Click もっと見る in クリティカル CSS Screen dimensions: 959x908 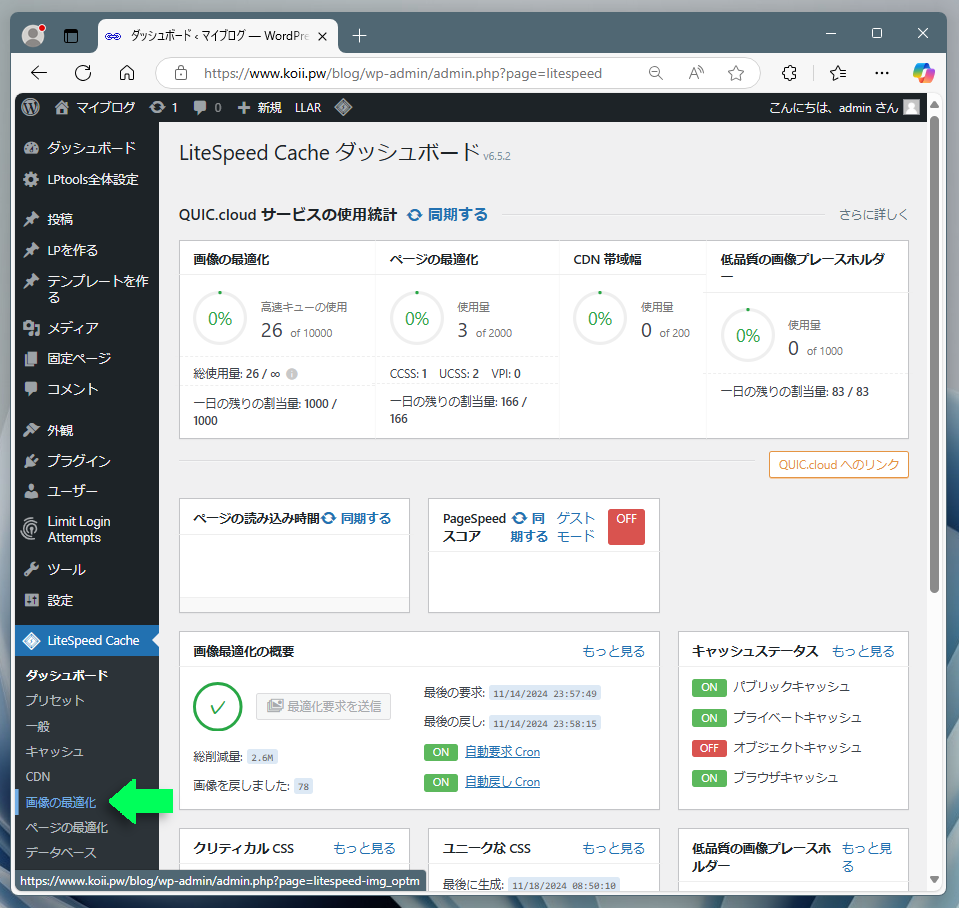pyautogui.click(x=365, y=848)
